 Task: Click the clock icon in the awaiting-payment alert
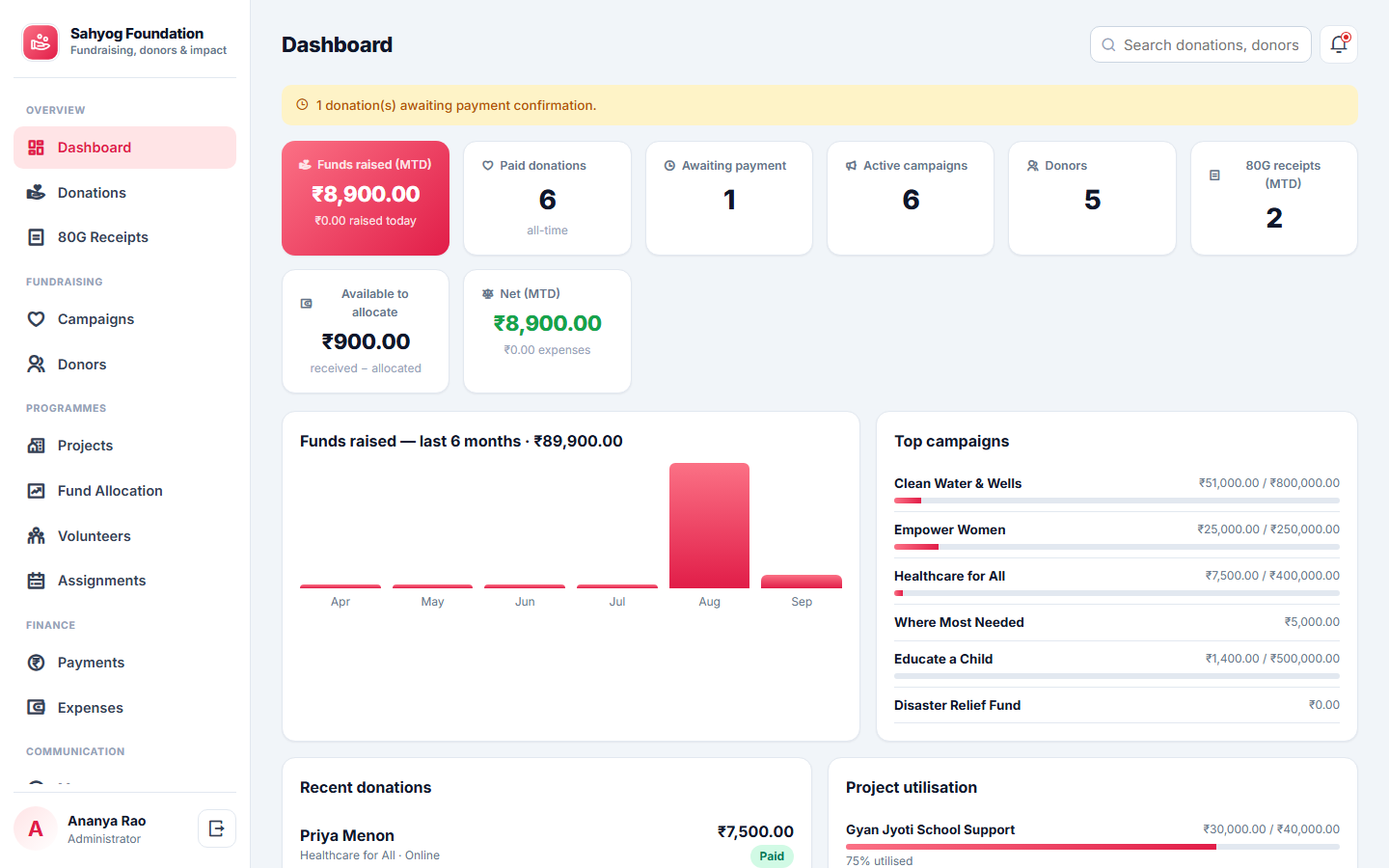302,105
